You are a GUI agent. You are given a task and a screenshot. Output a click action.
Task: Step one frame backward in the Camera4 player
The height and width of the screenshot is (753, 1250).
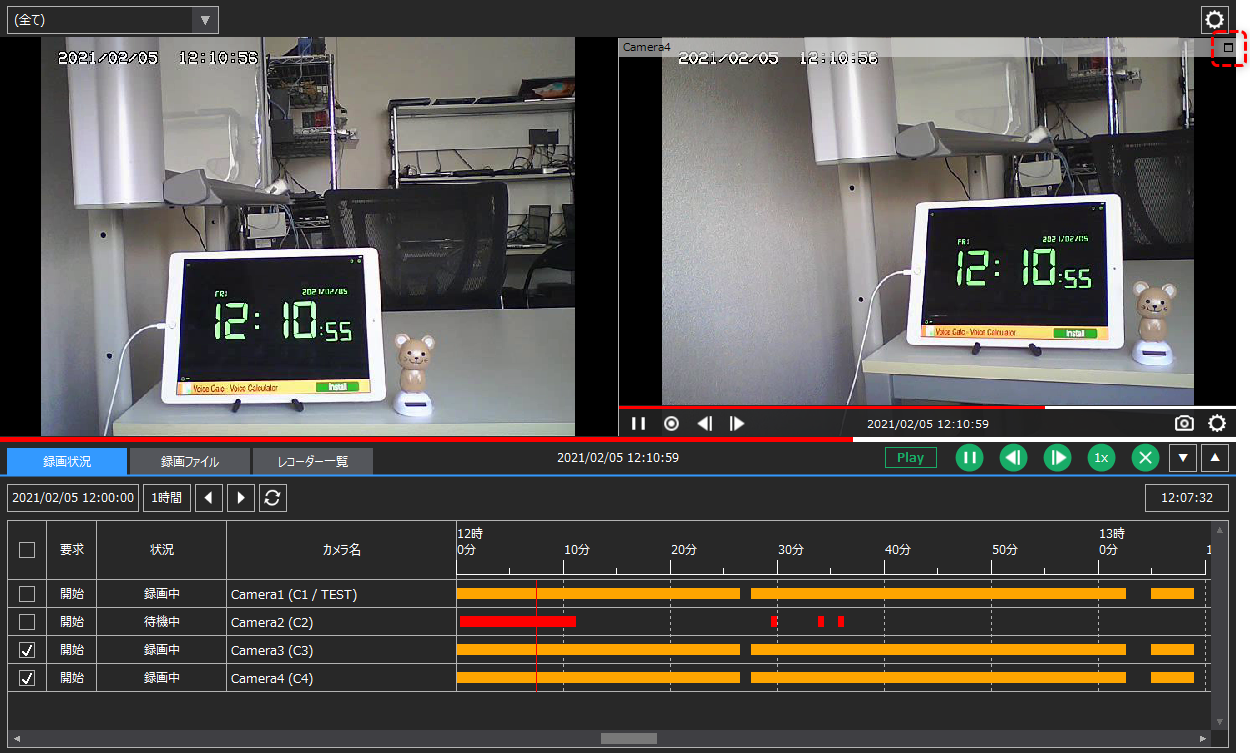tap(704, 423)
